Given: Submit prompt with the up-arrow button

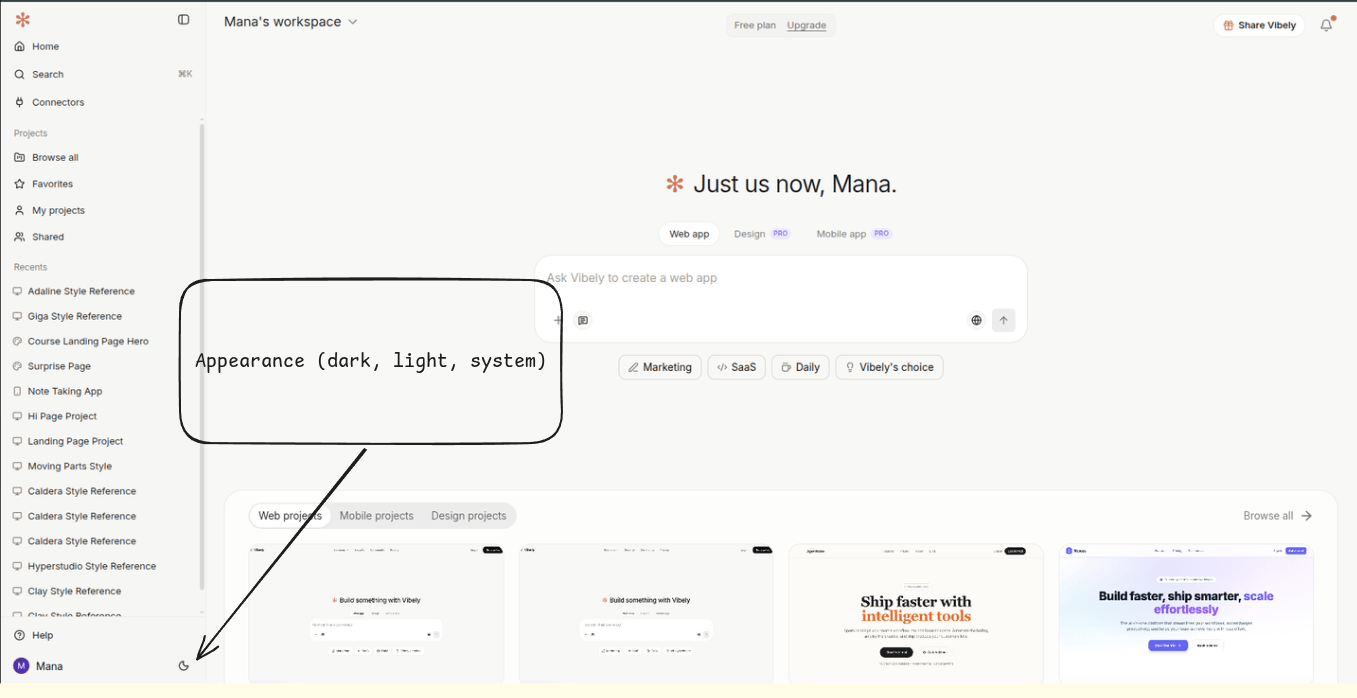Looking at the screenshot, I should point(1004,321).
